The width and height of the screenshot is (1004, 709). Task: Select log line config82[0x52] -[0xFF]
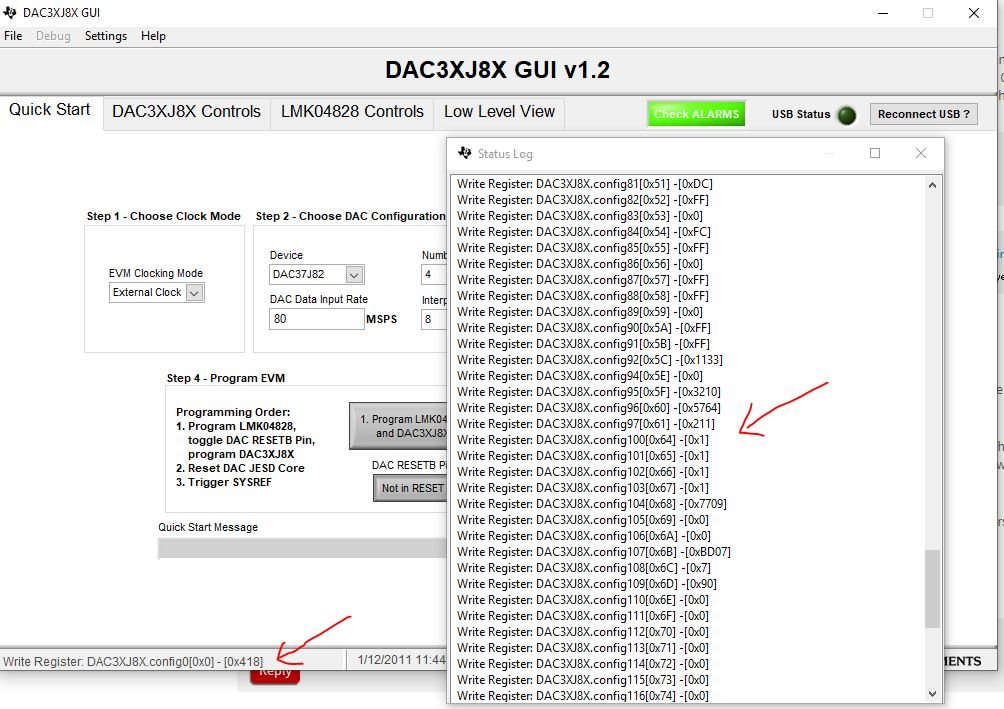pyautogui.click(x=583, y=200)
